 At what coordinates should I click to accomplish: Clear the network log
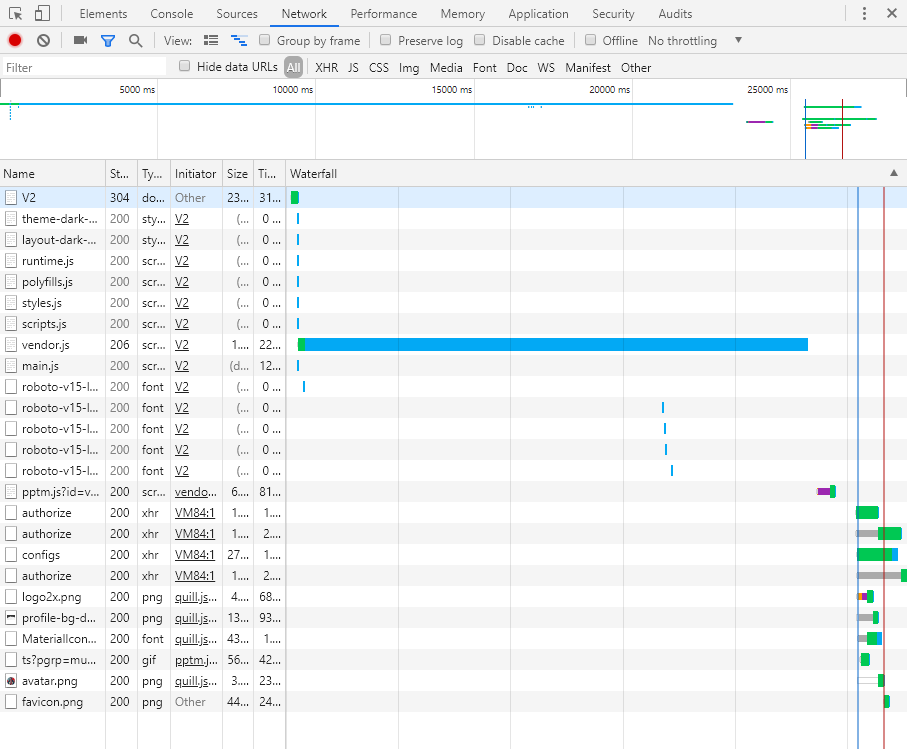click(x=43, y=40)
